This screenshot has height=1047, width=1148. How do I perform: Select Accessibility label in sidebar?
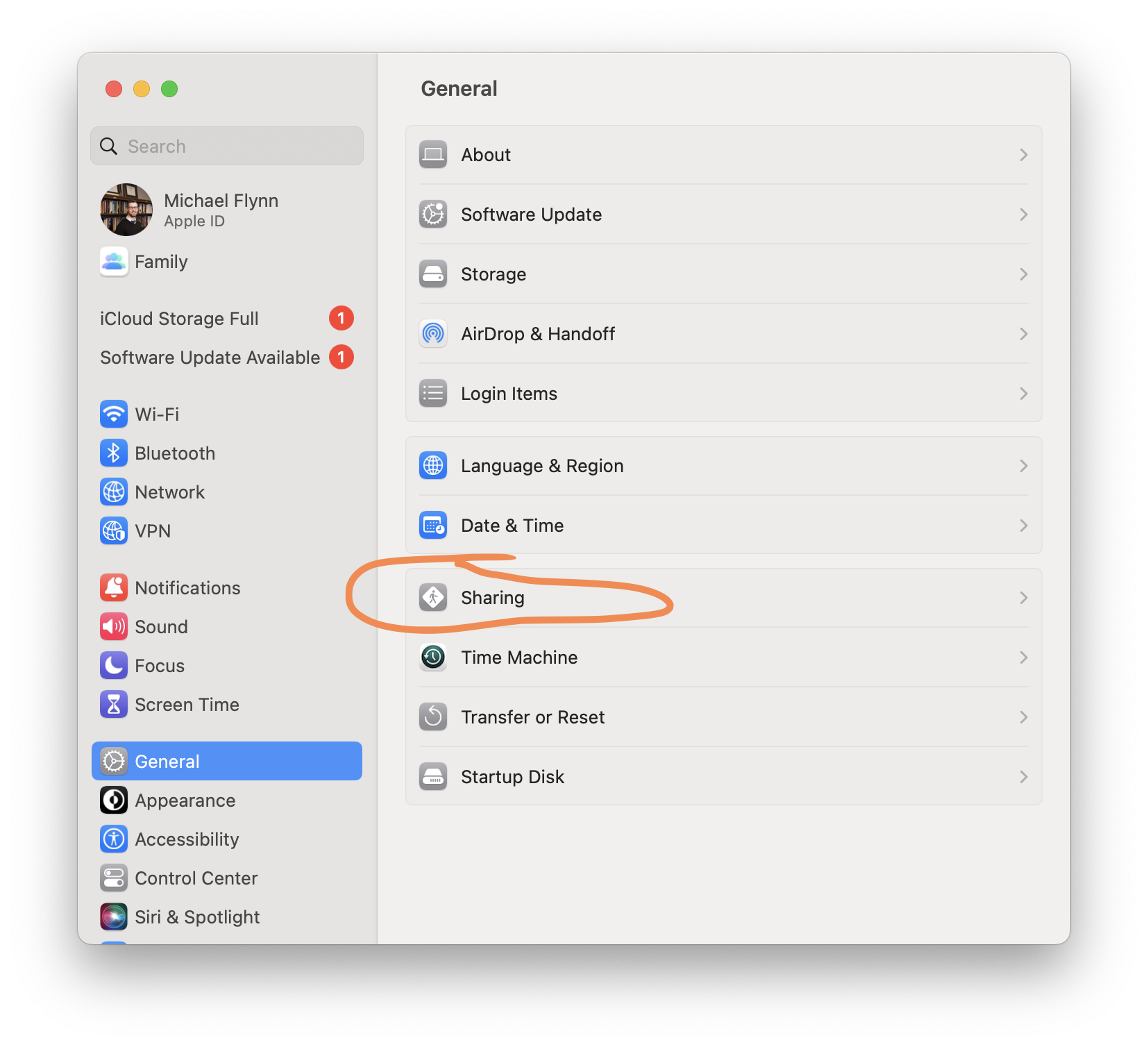(x=187, y=839)
